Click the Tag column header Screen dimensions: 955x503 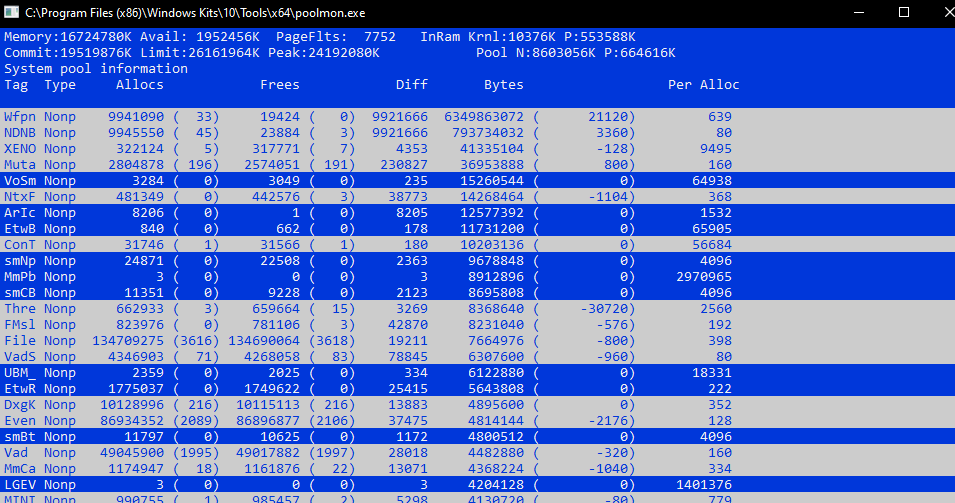click(x=16, y=85)
